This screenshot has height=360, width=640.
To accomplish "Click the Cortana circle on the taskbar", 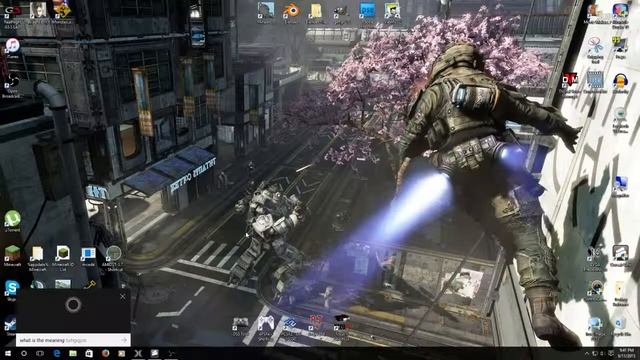I will (x=24, y=353).
